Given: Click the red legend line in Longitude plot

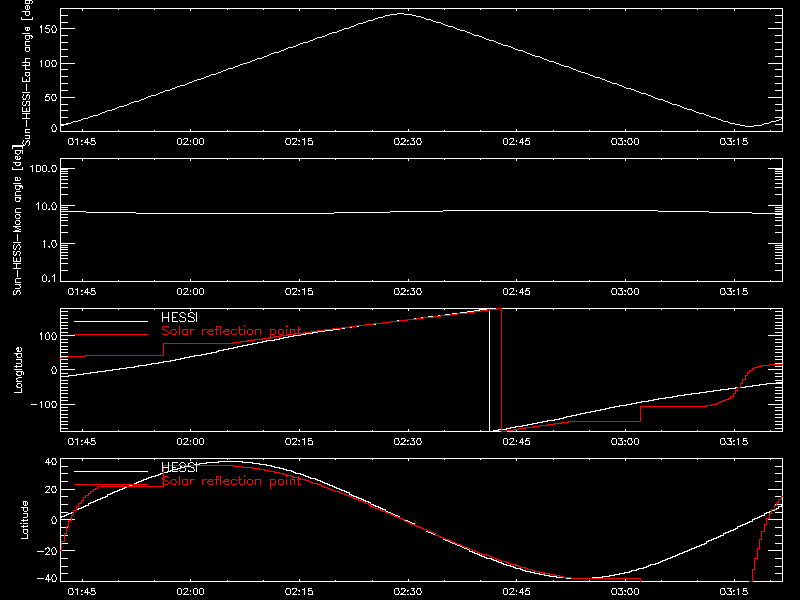Looking at the screenshot, I should click(111, 335).
